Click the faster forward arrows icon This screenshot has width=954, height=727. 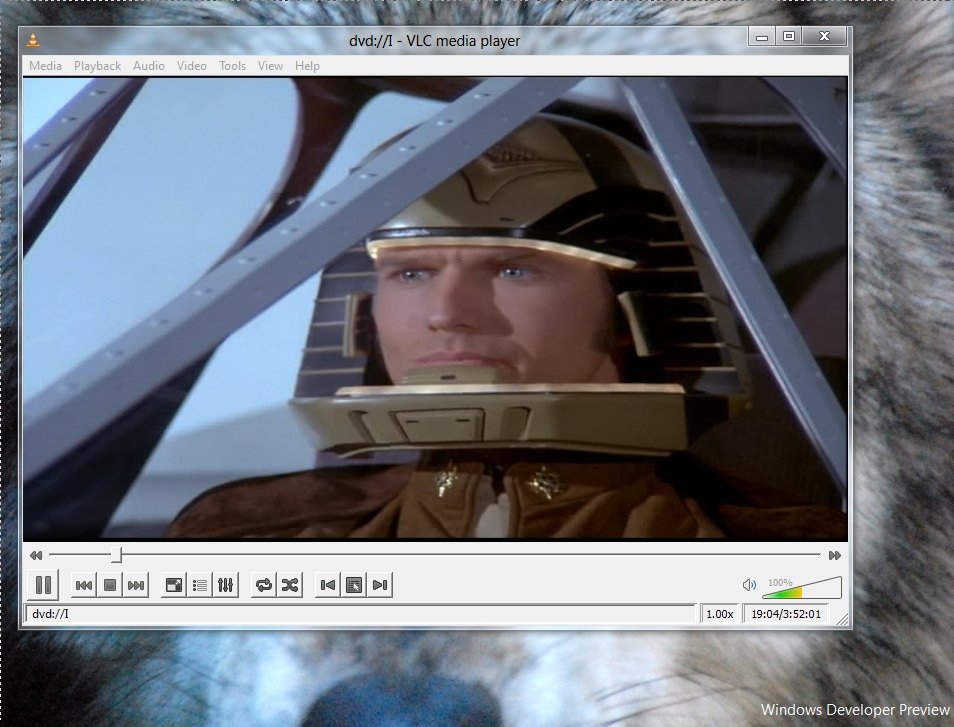click(835, 555)
